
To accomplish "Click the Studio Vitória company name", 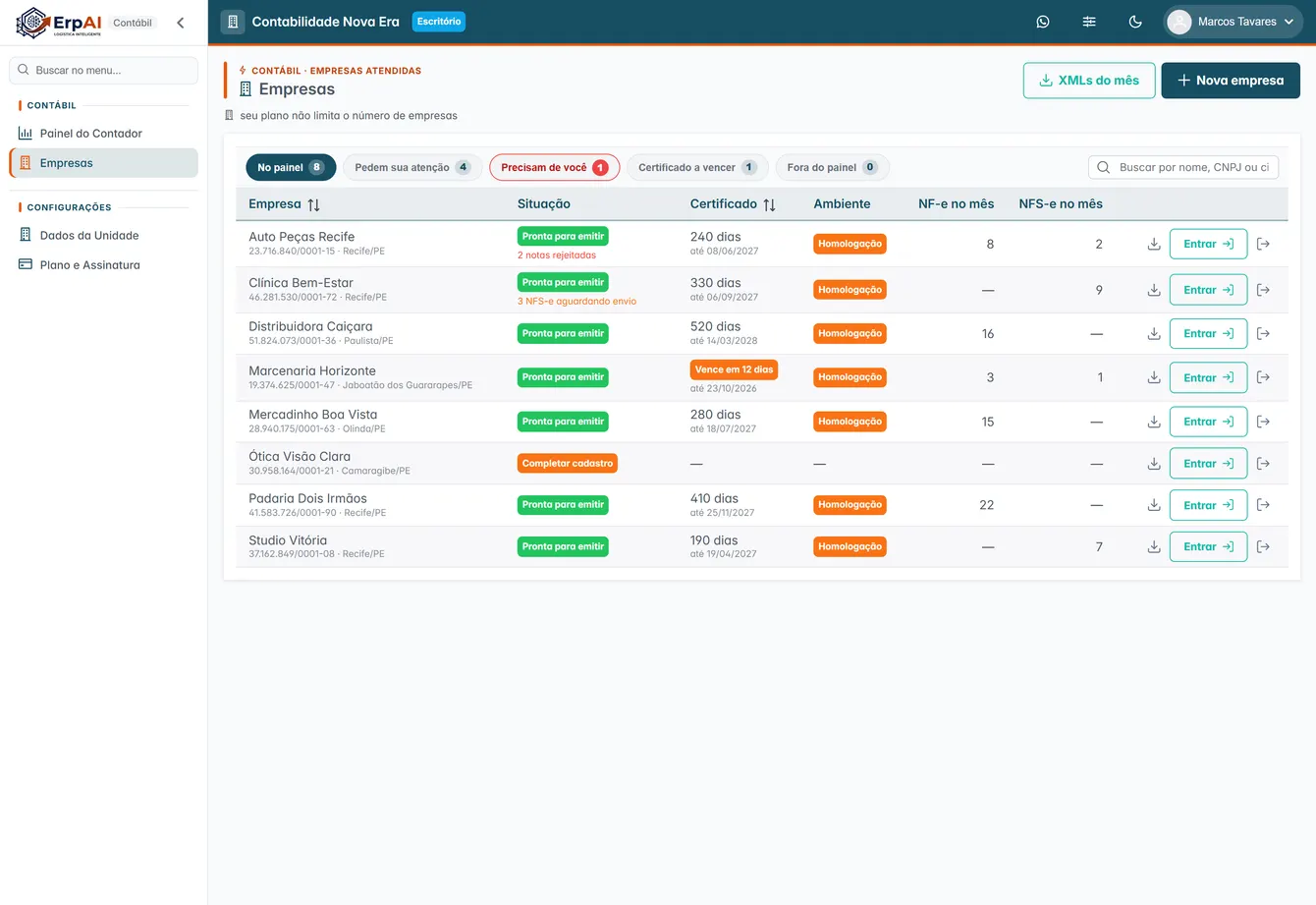I will [288, 540].
